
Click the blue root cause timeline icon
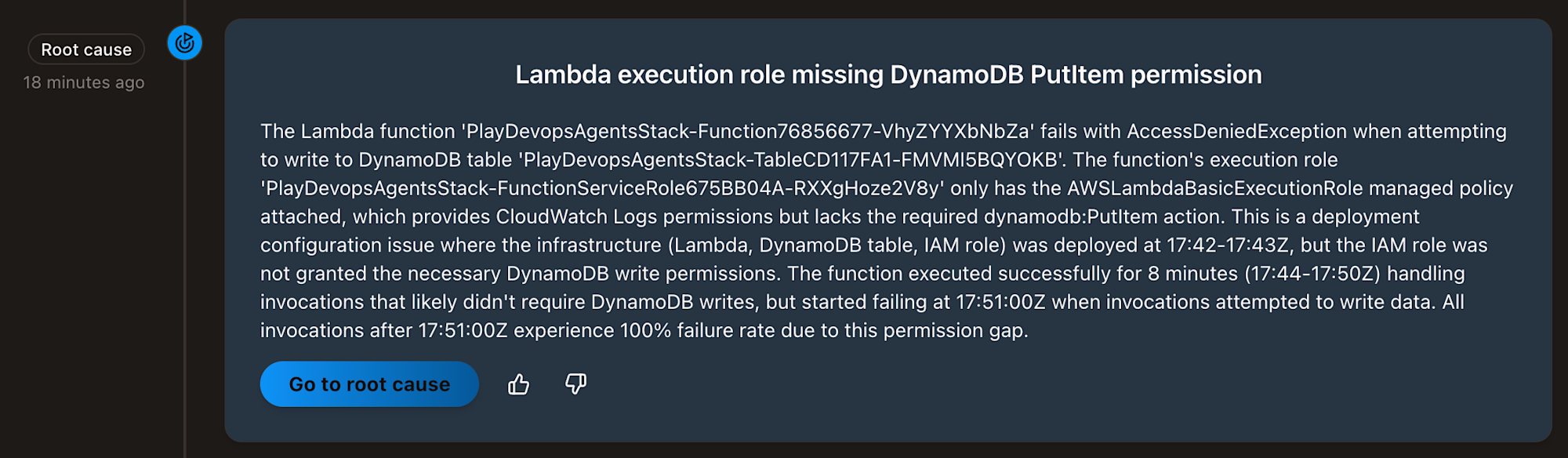185,42
